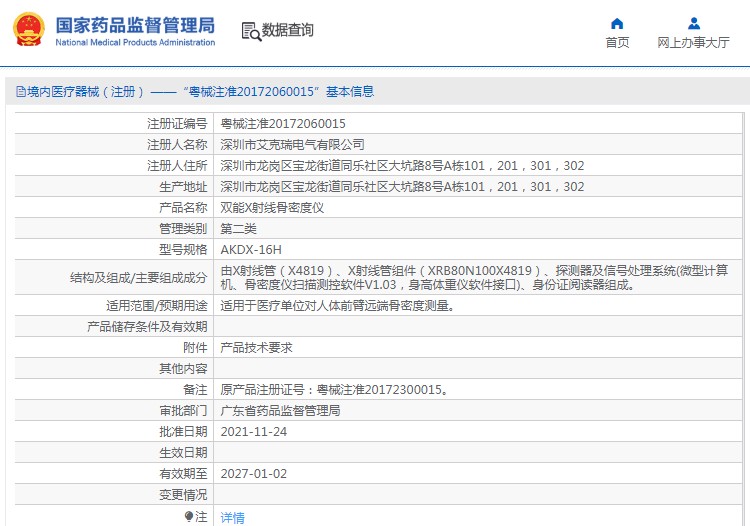The width and height of the screenshot is (750, 526).
Task: Click the 生产地址 address value
Action: (x=402, y=186)
